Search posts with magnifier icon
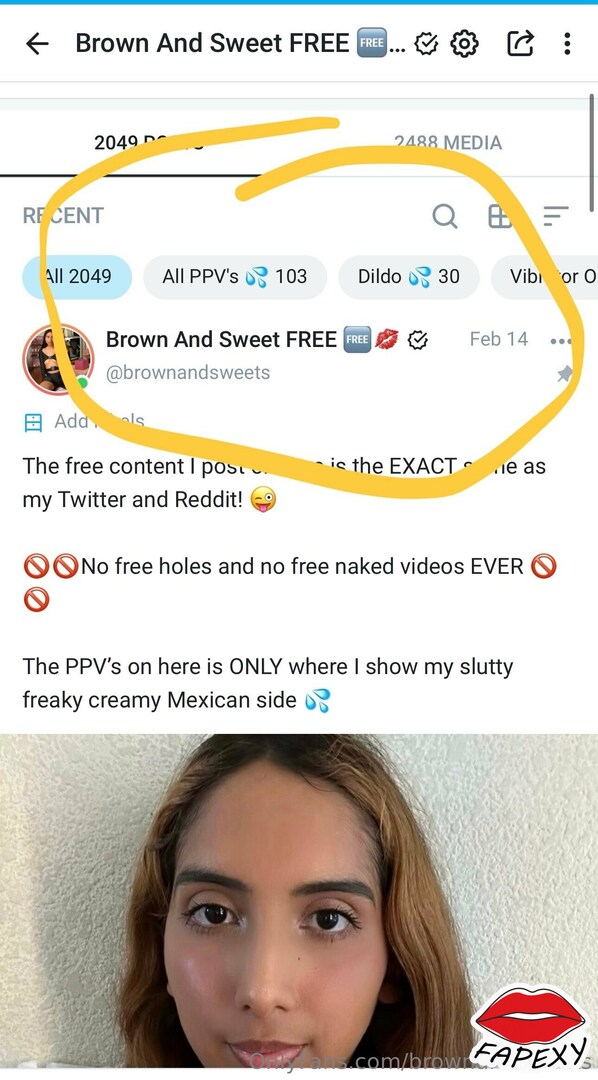Screen dimensions: 598x1080 pos(445,216)
